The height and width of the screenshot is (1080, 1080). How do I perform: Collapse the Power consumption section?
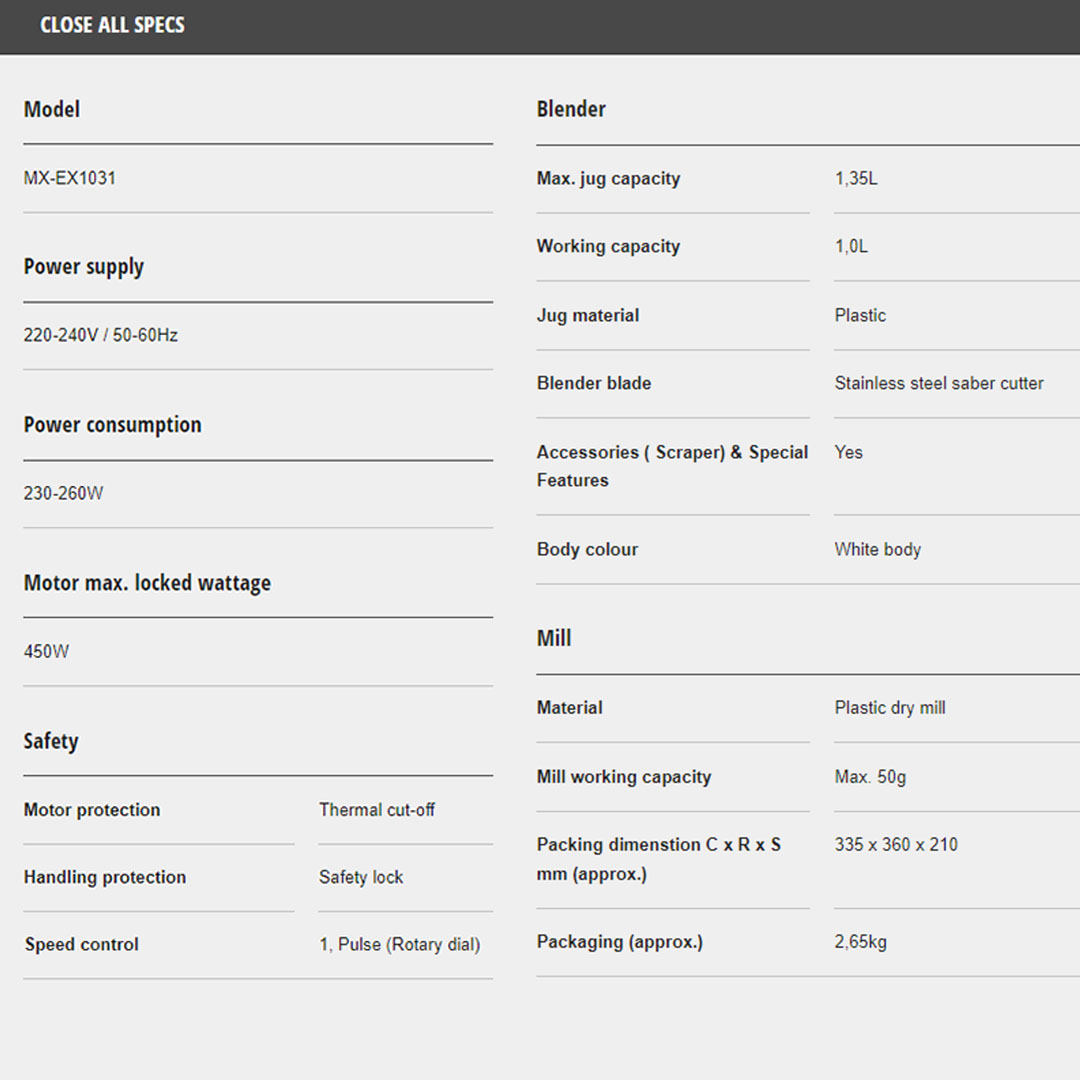[x=112, y=425]
